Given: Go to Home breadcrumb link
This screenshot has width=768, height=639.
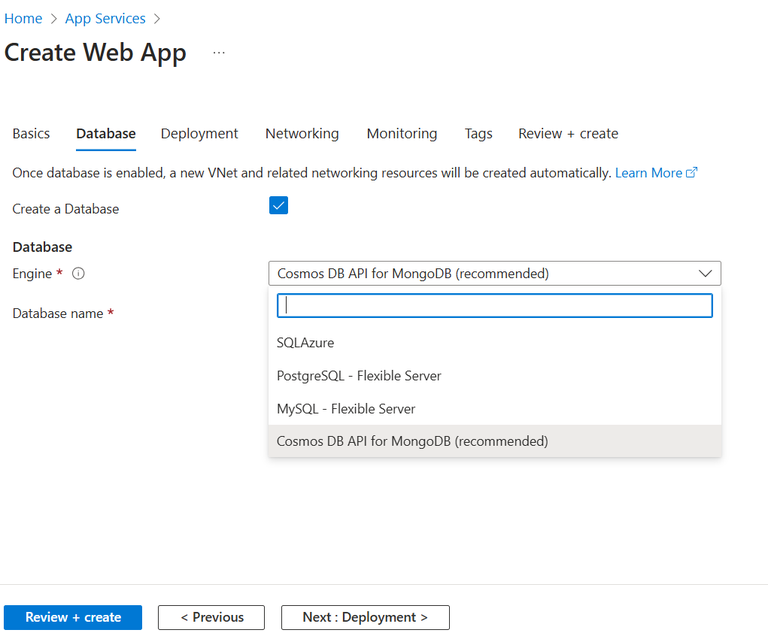Looking at the screenshot, I should click(23, 19).
